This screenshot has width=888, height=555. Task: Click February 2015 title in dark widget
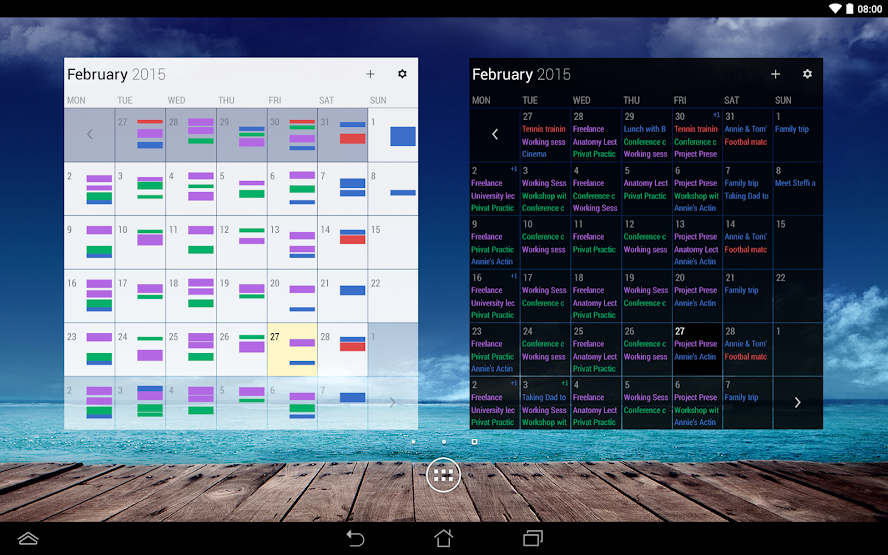pos(521,74)
